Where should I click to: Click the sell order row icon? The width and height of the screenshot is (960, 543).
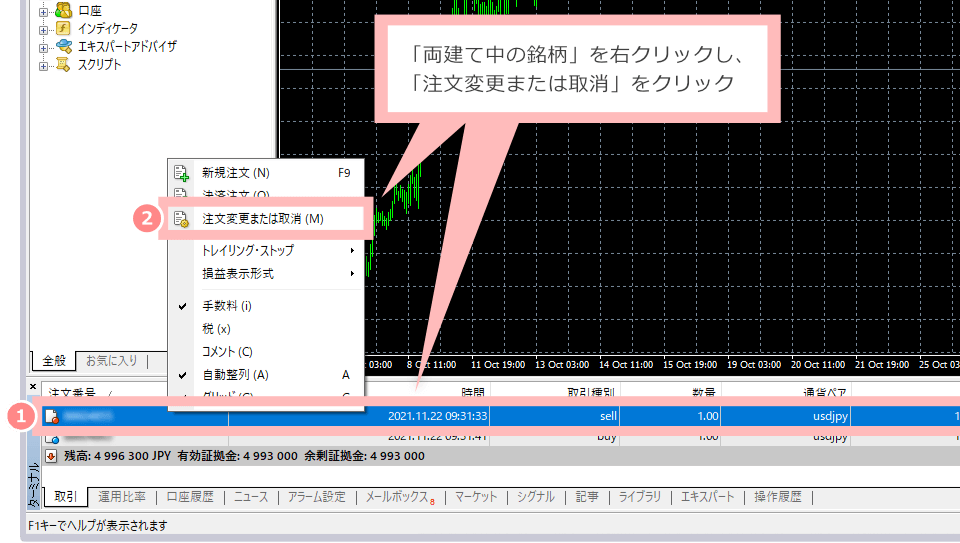50,415
